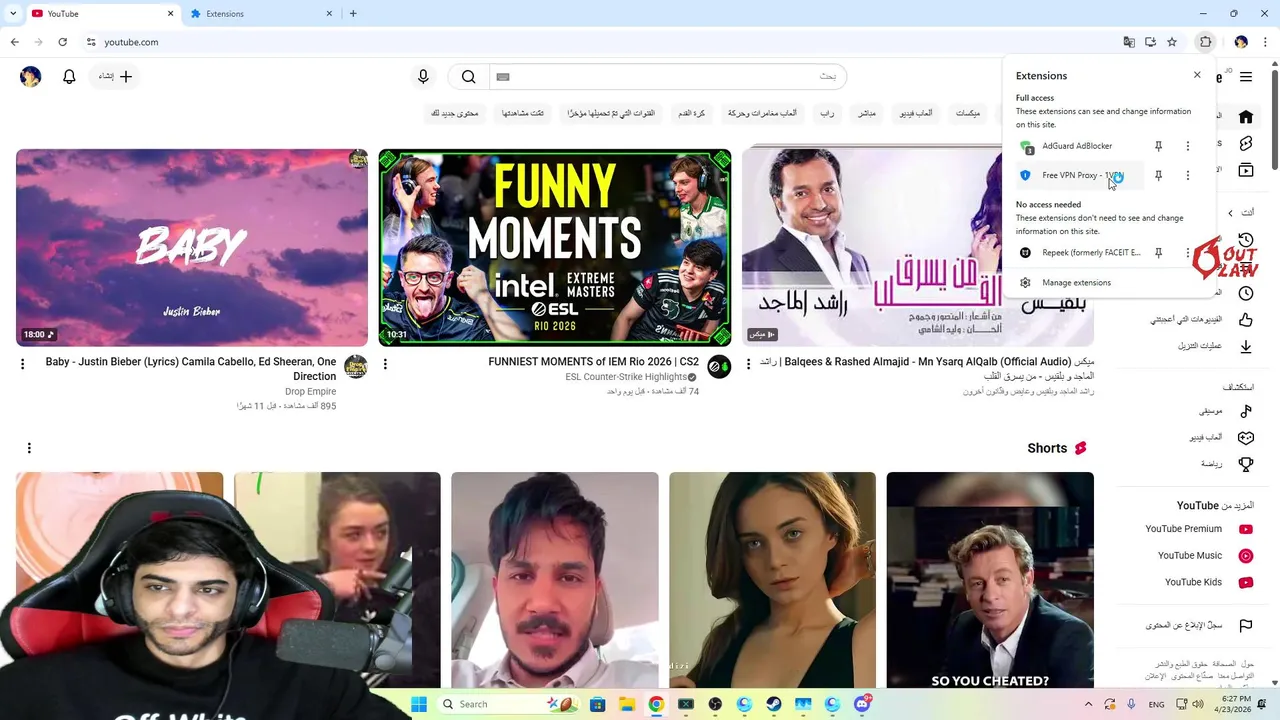Screen dimensions: 1280x720
Task: Open more options for Repeek extension
Action: click(1188, 253)
